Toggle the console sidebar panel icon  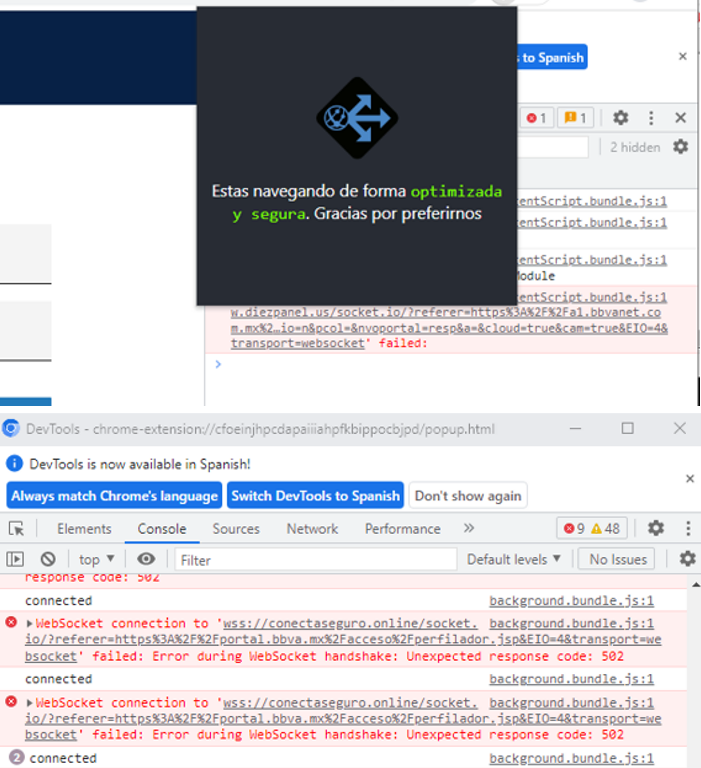15,559
